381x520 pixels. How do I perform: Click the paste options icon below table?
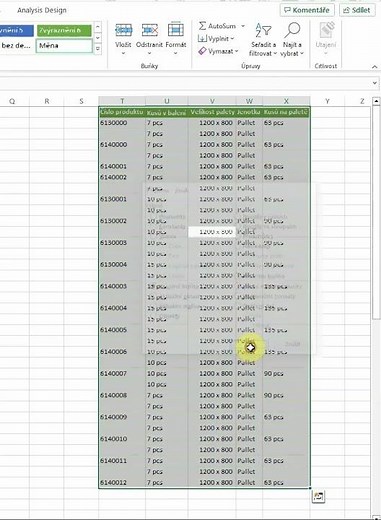tap(318, 496)
